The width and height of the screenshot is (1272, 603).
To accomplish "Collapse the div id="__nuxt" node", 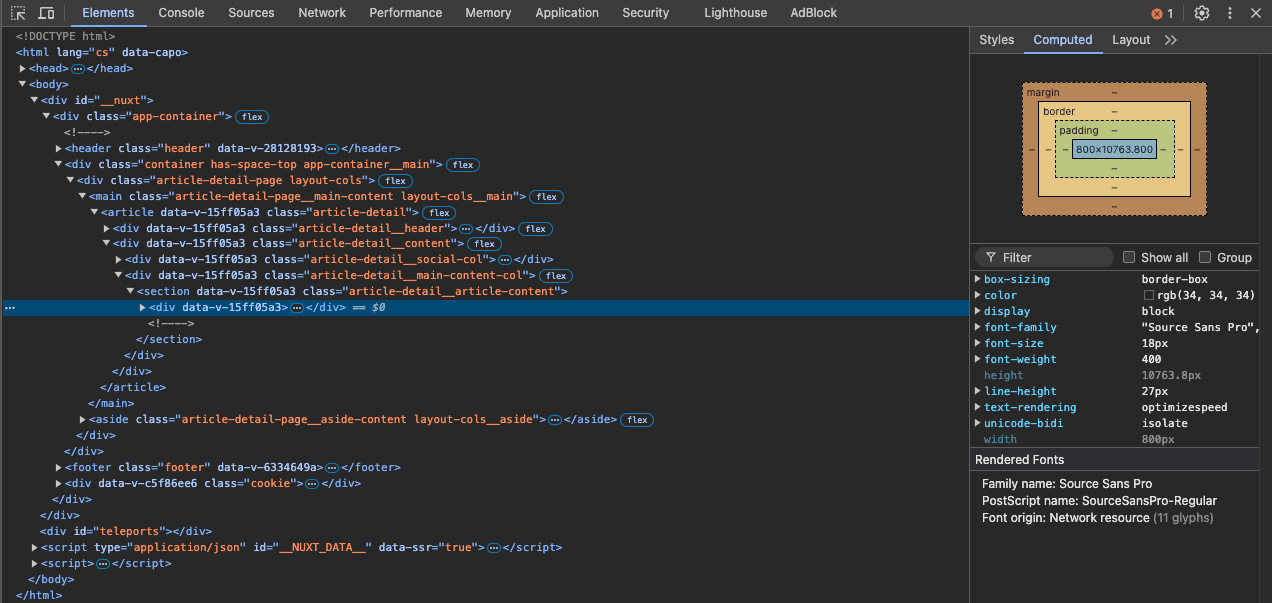I will (34, 100).
